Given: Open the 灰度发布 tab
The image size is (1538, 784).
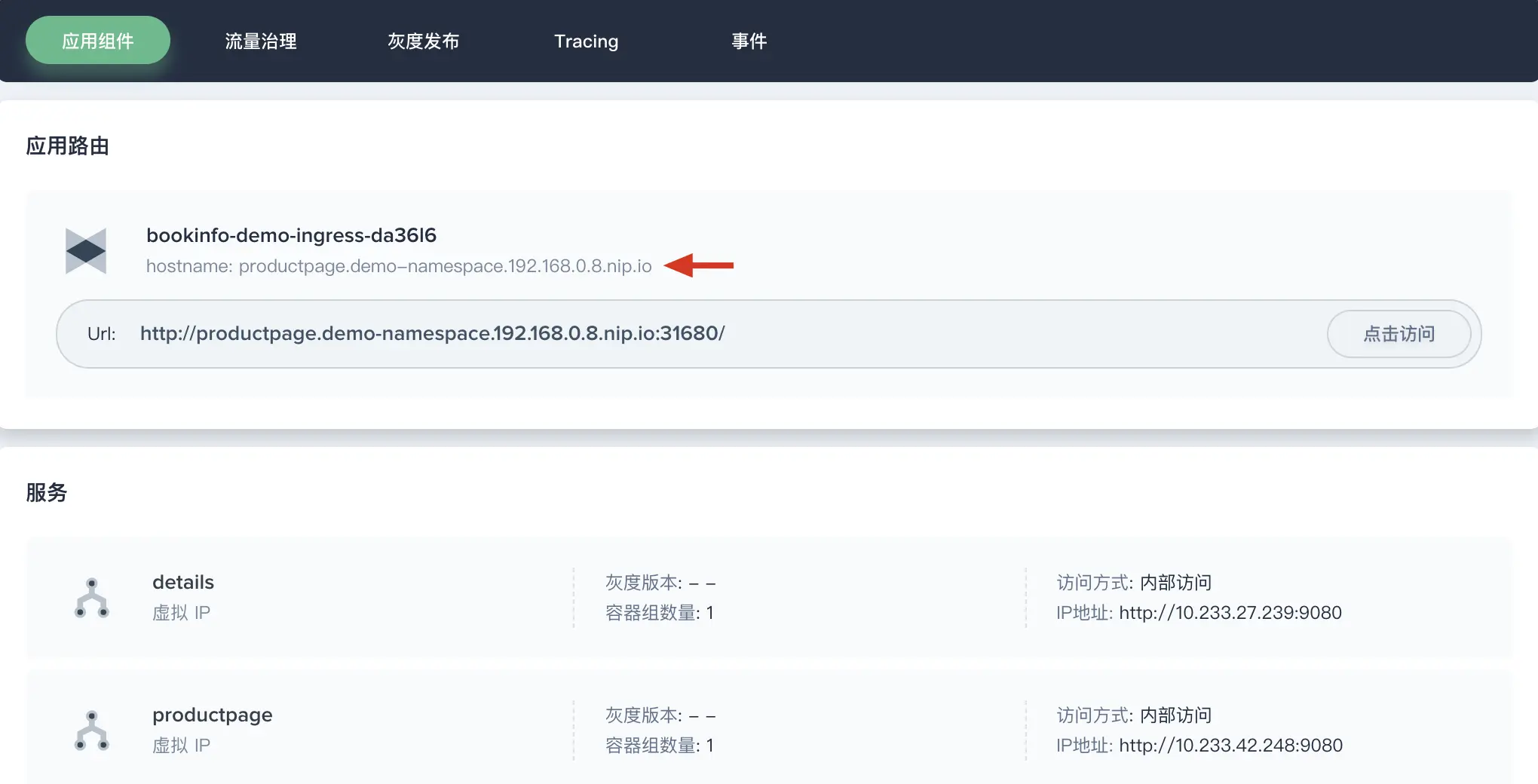Looking at the screenshot, I should tap(424, 41).
